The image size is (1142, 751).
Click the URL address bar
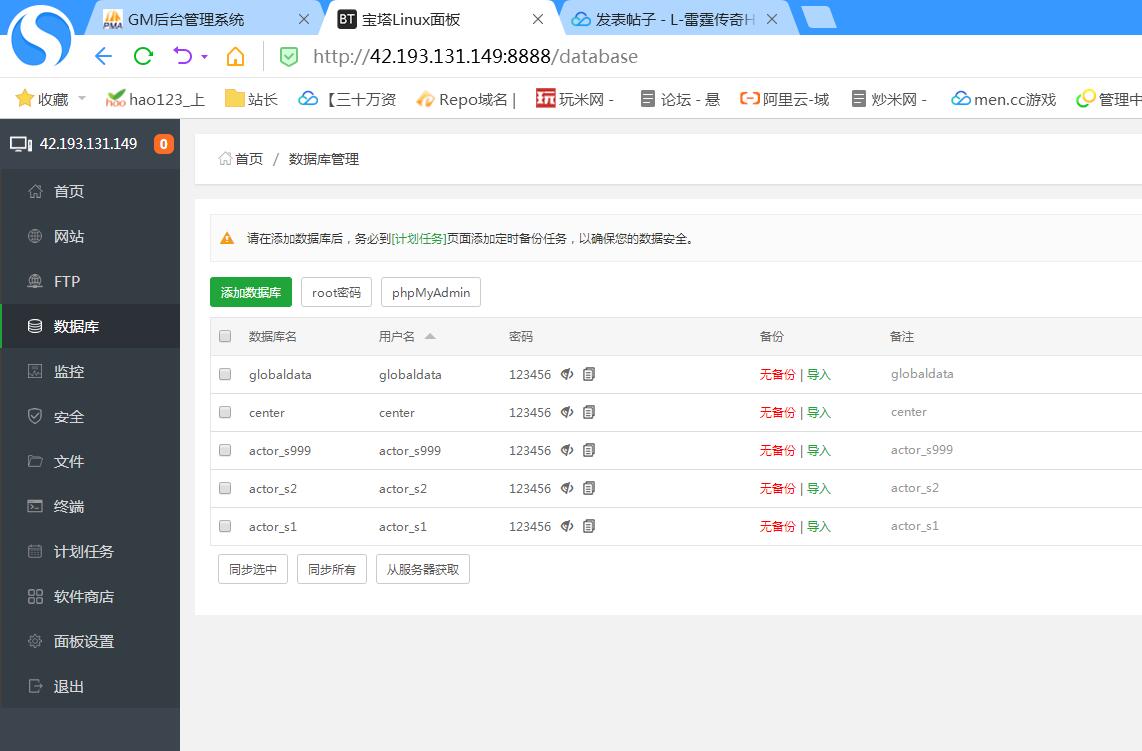point(600,57)
